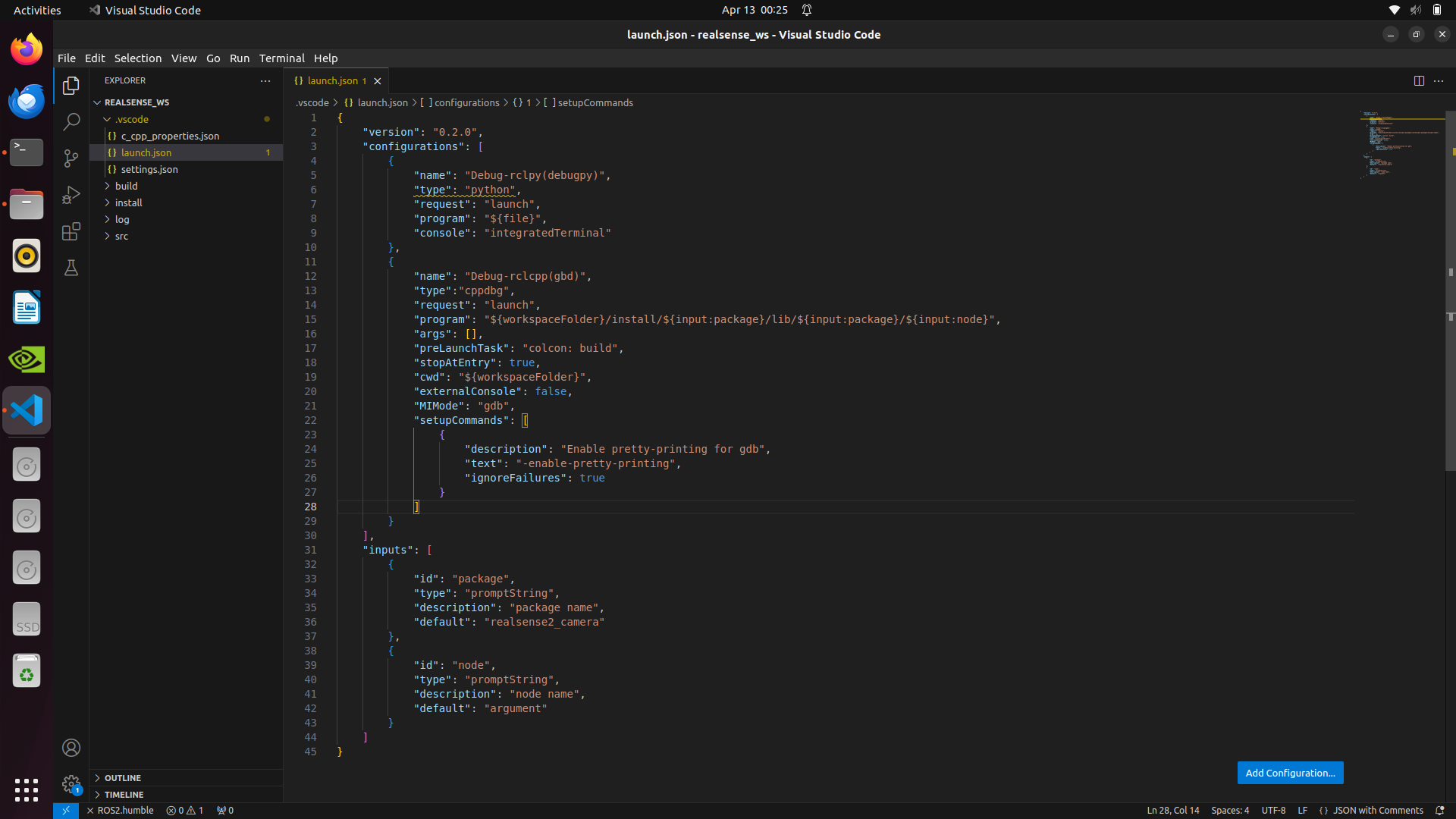Open Source Control view
The width and height of the screenshot is (1456, 819).
click(71, 158)
